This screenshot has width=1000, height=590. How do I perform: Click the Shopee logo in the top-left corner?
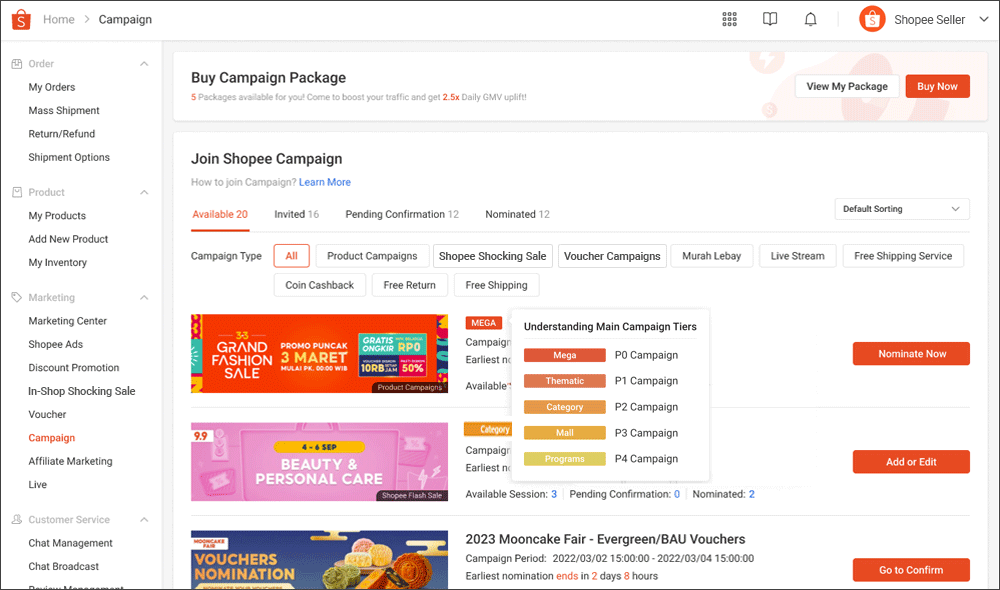click(20, 19)
